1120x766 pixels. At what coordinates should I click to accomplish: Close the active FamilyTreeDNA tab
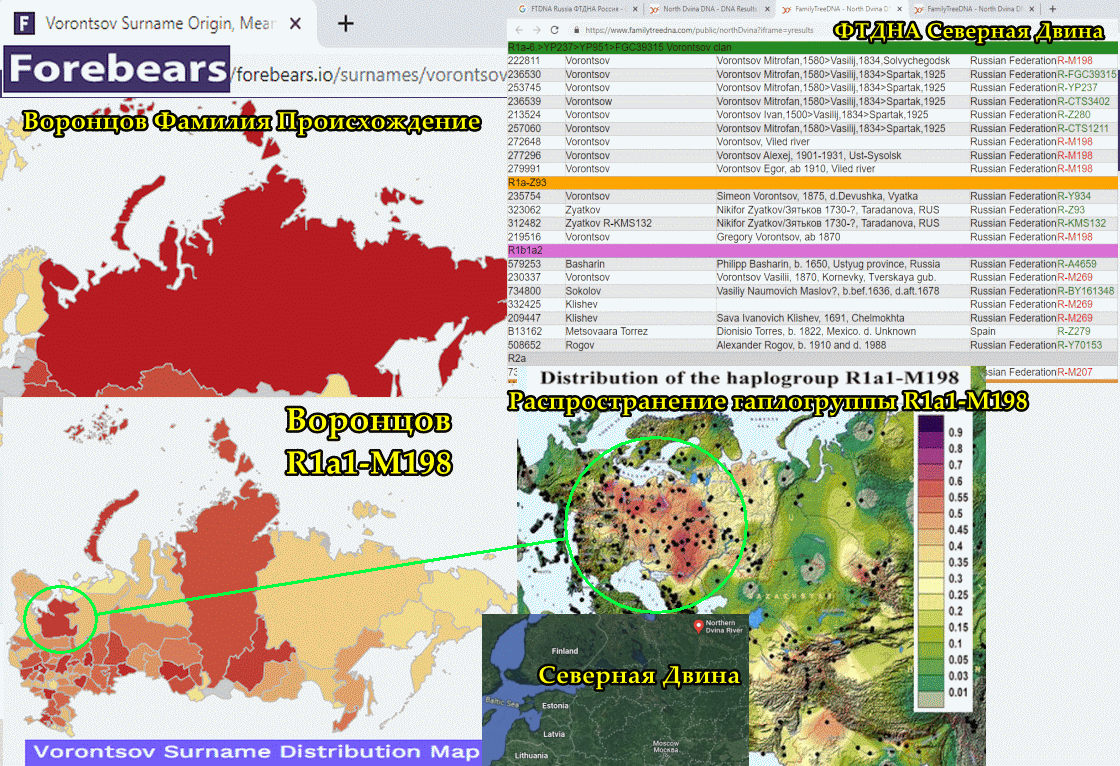tap(899, 9)
